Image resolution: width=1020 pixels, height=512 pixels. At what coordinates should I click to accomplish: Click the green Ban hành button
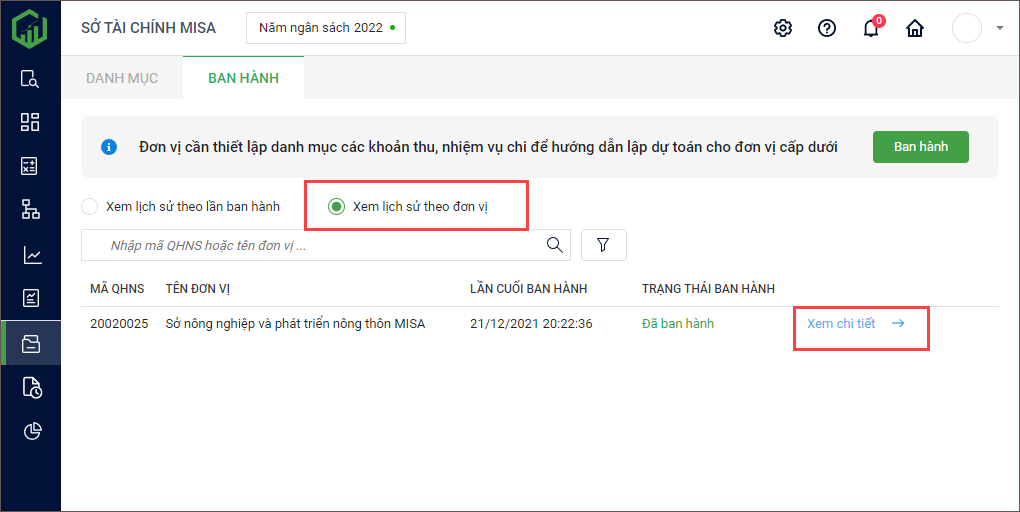click(920, 147)
